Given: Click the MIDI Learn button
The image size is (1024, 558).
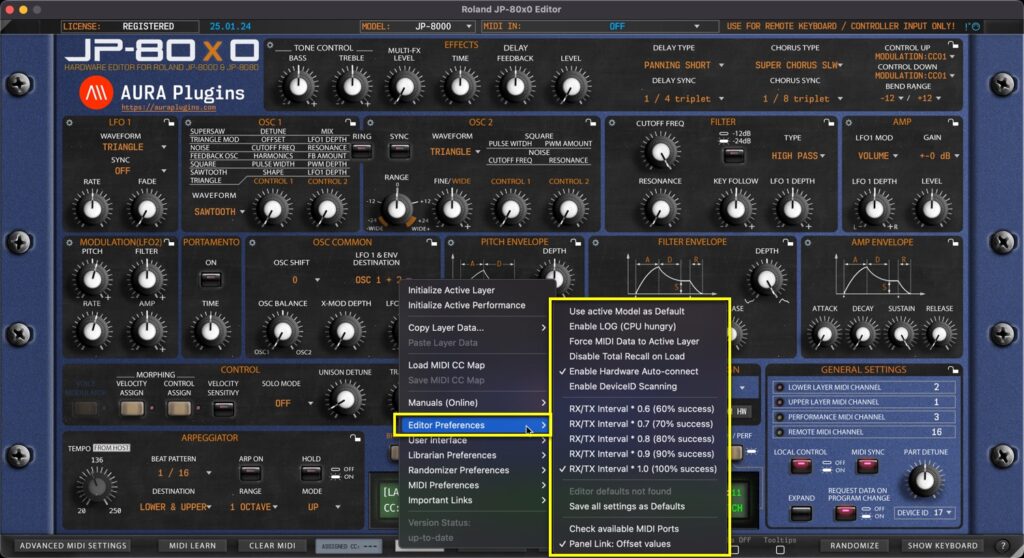Looking at the screenshot, I should (x=192, y=546).
